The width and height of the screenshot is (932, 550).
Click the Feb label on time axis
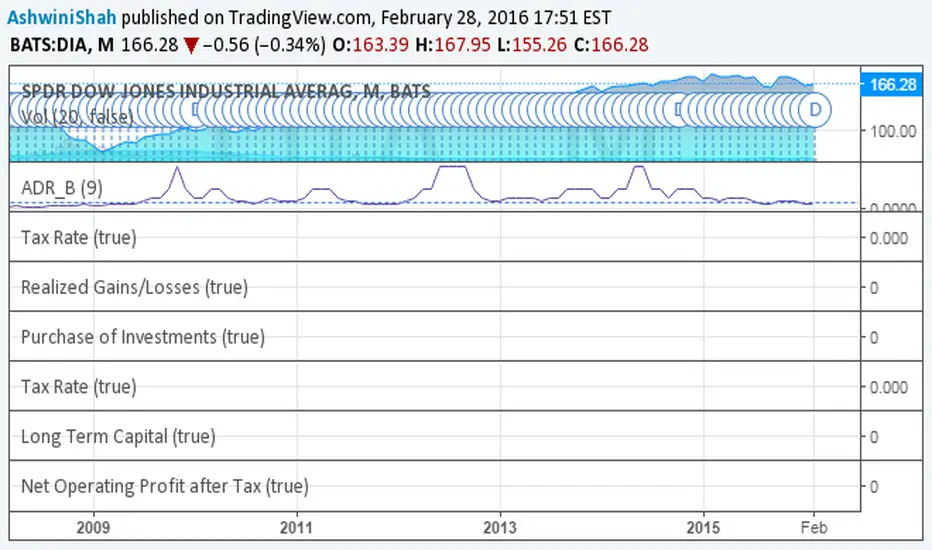[814, 527]
